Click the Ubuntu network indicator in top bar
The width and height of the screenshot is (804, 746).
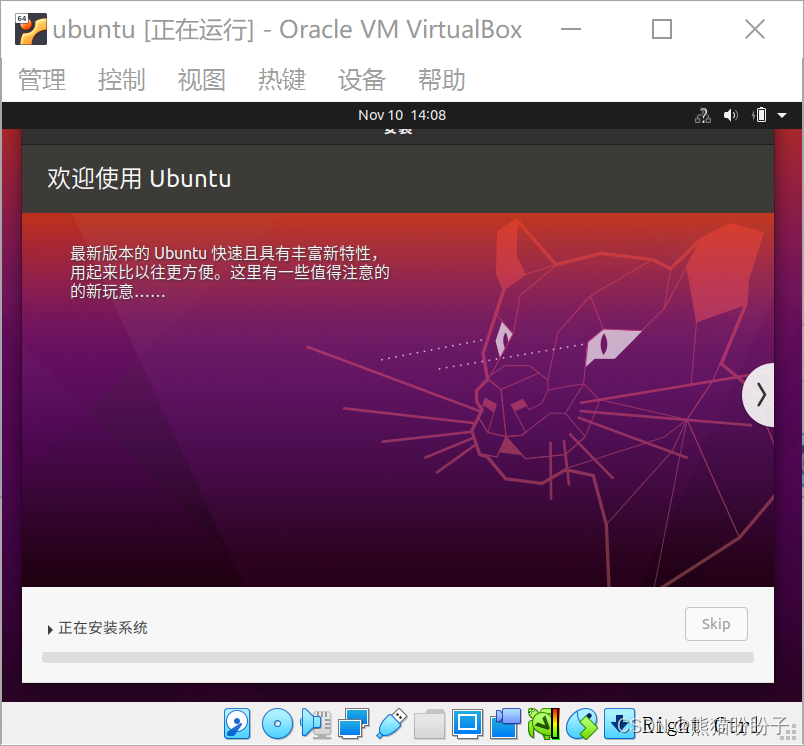click(702, 115)
